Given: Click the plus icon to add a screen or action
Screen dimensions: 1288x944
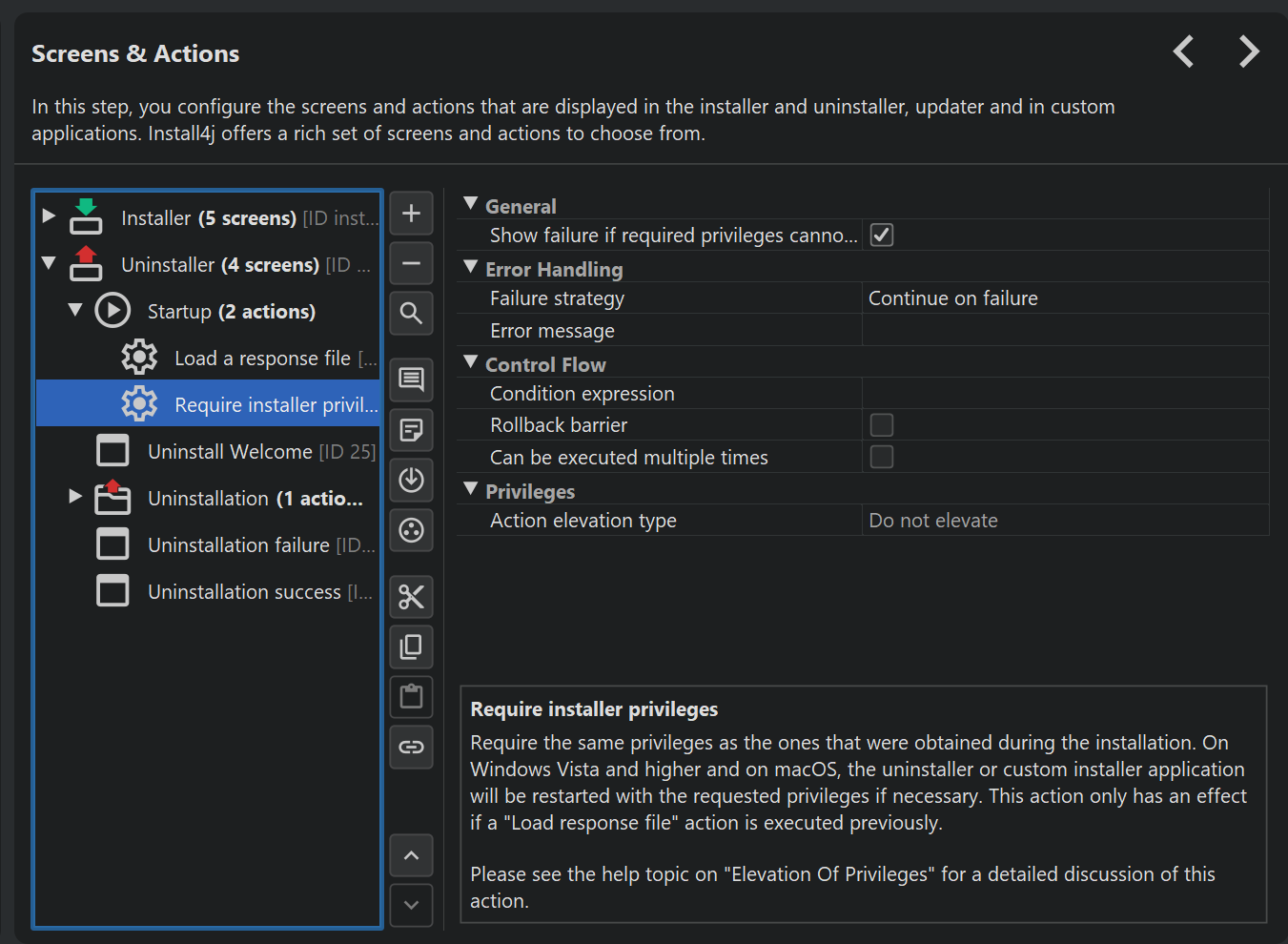Looking at the screenshot, I should [x=411, y=213].
